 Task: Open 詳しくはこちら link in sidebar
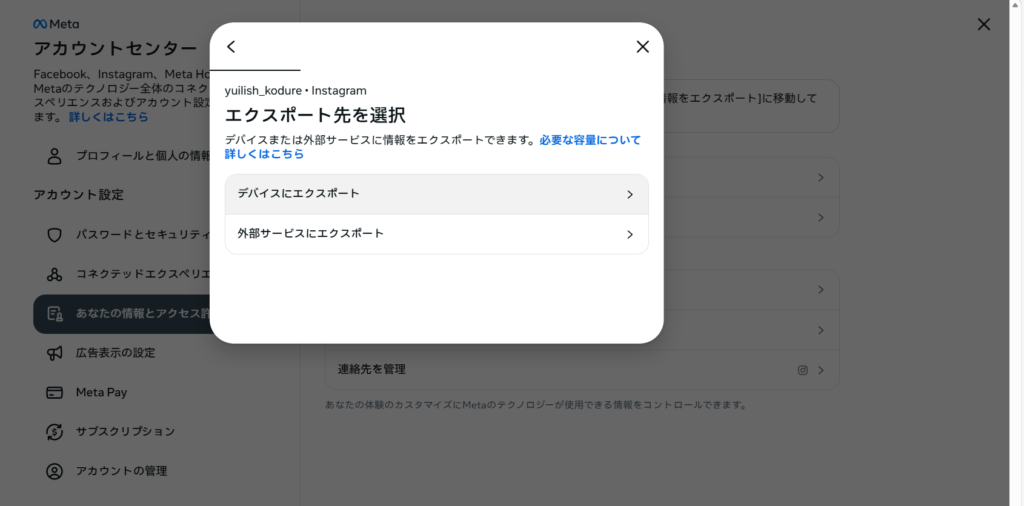(x=108, y=117)
